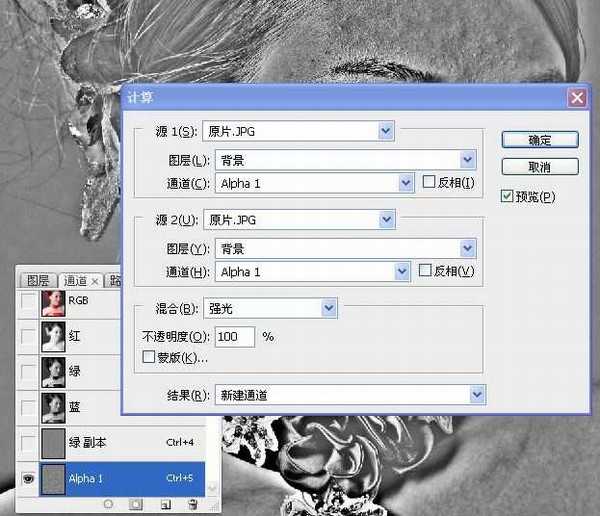Open 混合(B) blend mode dropdown
The height and width of the screenshot is (516, 600).
click(x=328, y=309)
